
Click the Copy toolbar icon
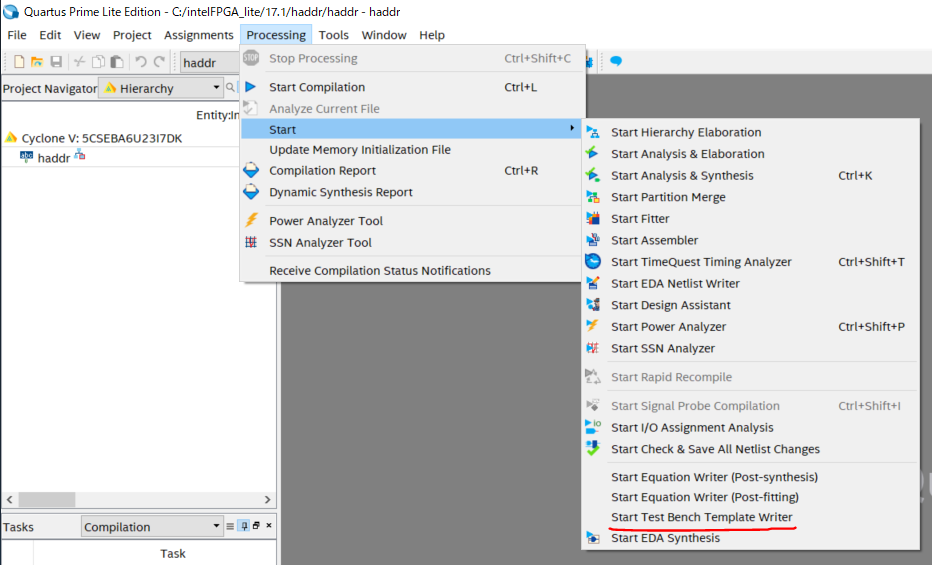(99, 62)
